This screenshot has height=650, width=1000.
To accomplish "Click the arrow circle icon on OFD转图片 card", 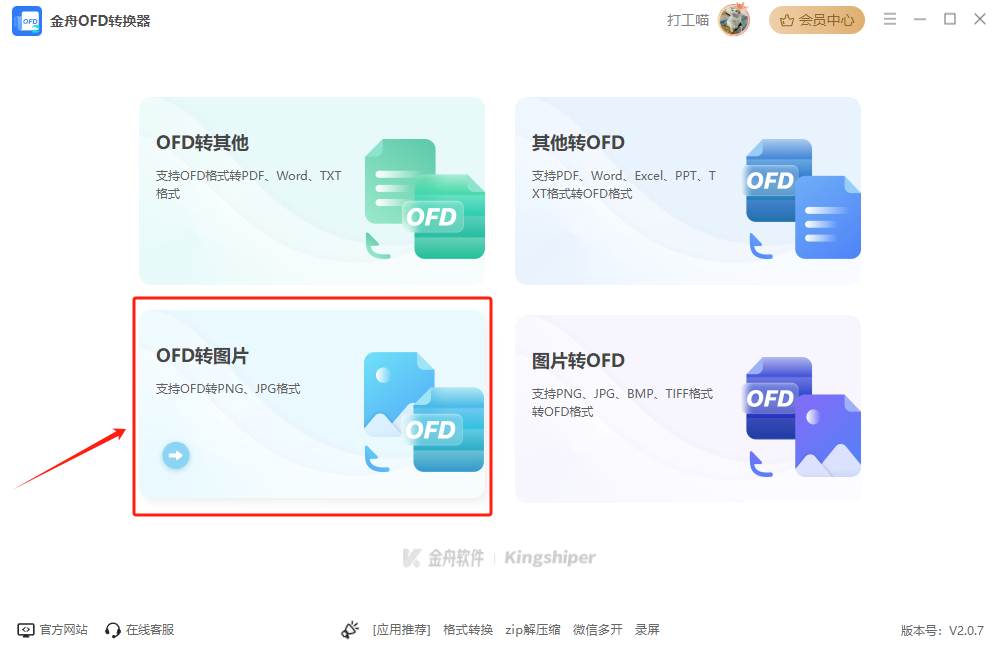I will pos(175,455).
